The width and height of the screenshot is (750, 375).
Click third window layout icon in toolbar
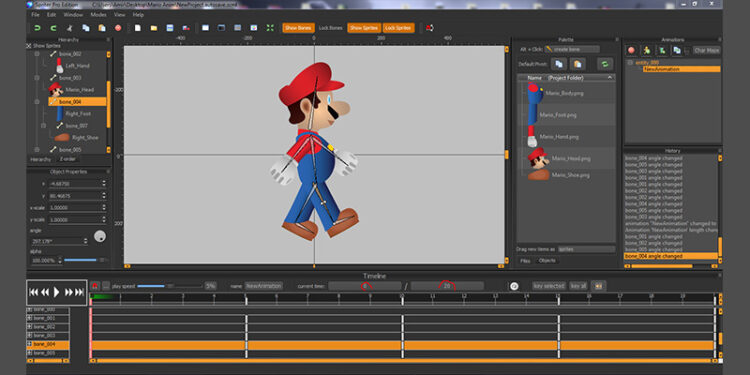coord(238,28)
